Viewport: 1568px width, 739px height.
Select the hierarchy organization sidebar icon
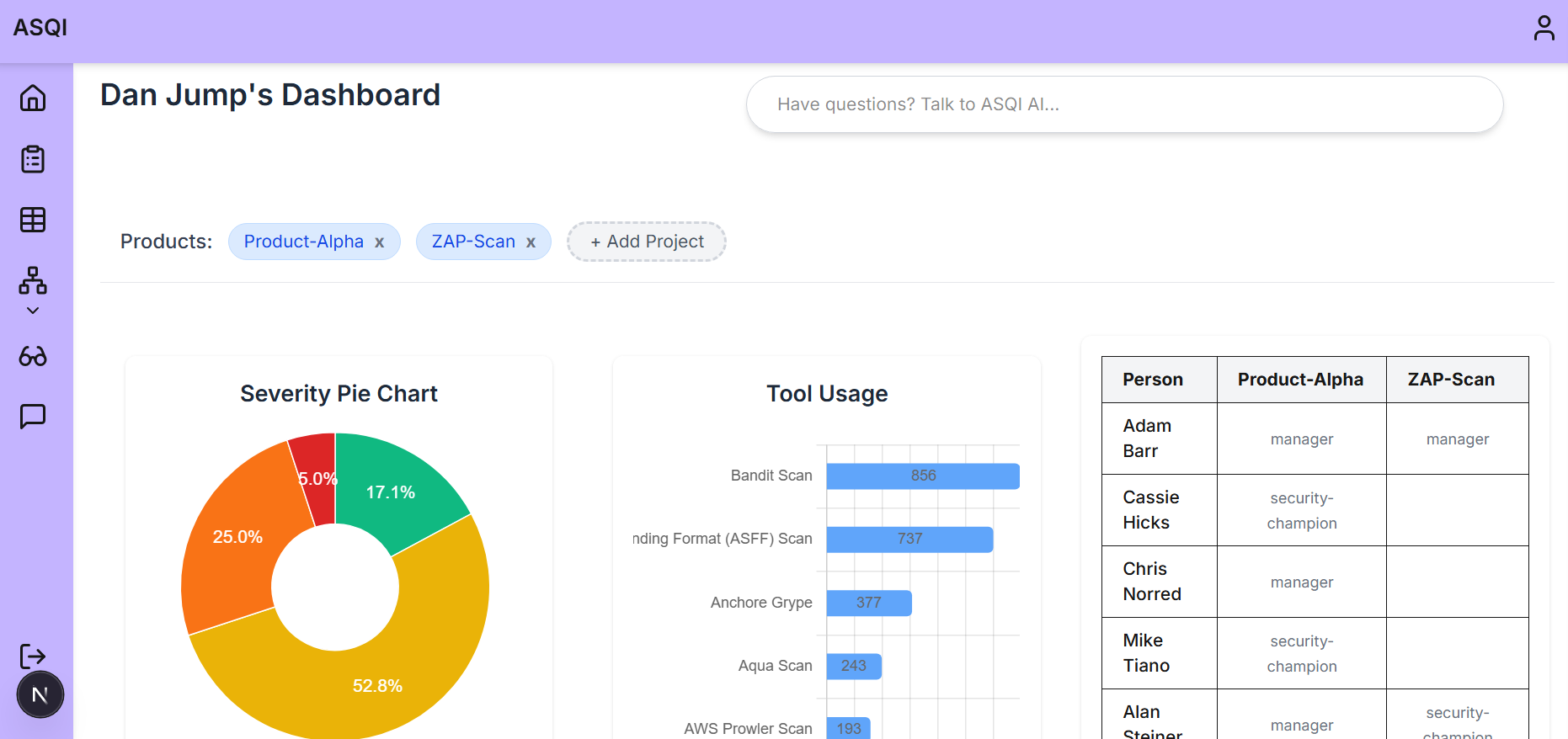(x=33, y=280)
